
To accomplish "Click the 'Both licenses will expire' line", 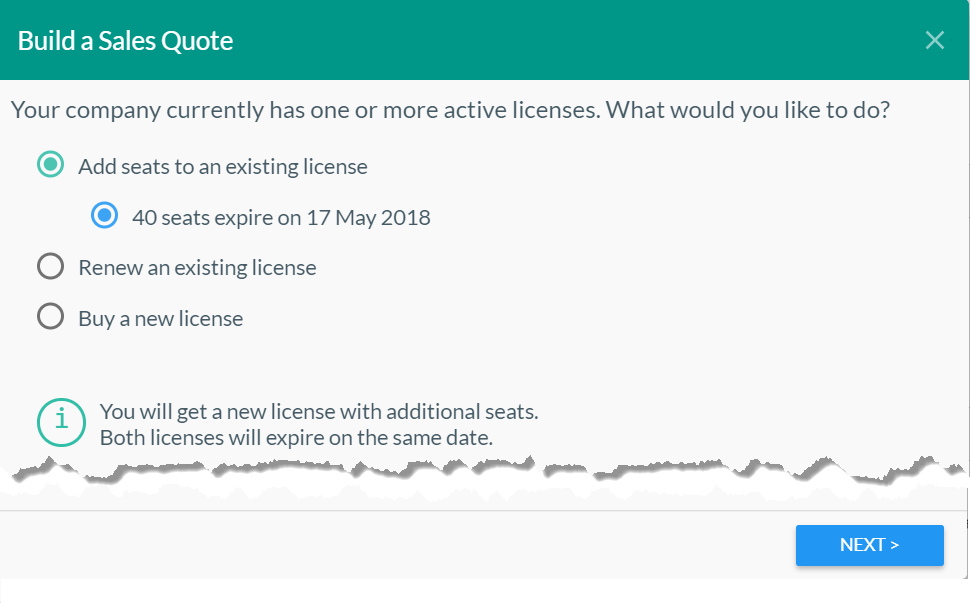I will click(296, 438).
